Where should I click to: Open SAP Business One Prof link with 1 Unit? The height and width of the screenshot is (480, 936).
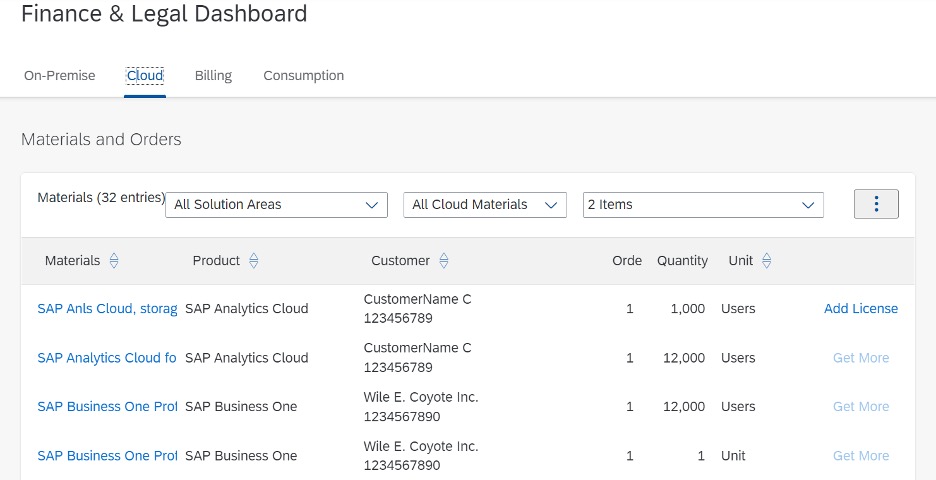[x=107, y=456]
